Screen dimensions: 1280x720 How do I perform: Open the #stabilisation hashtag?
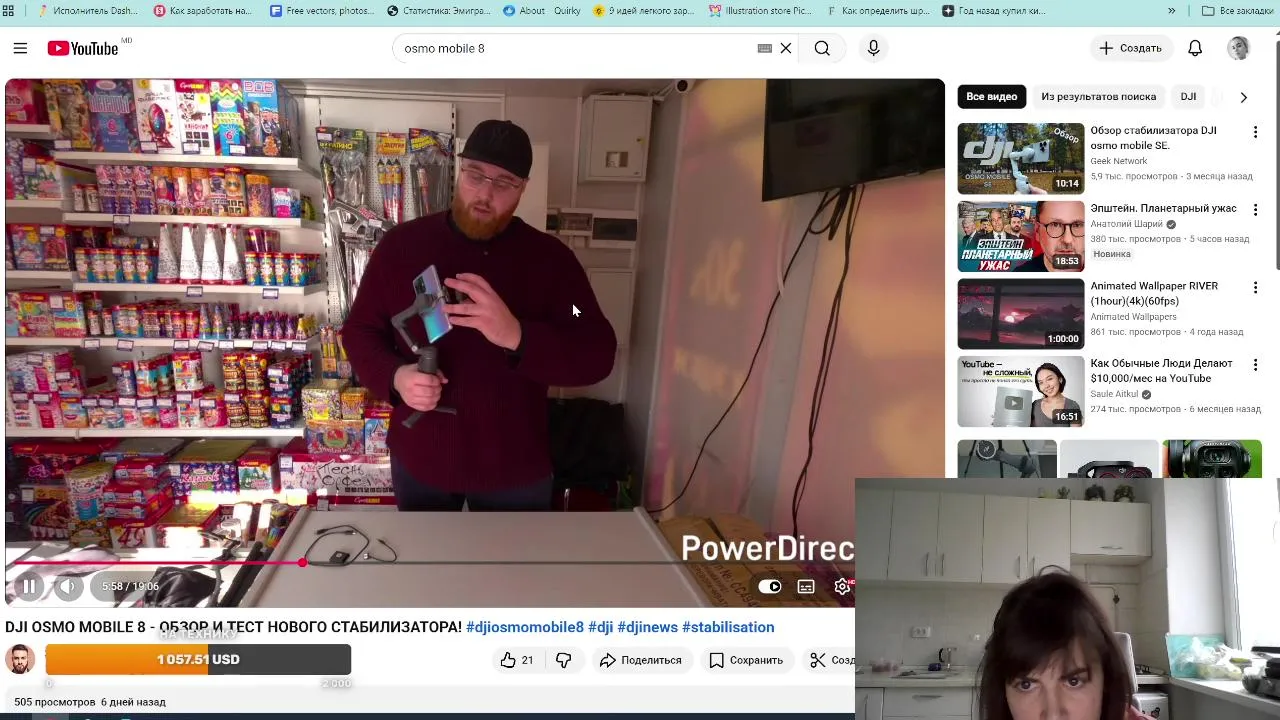point(728,627)
